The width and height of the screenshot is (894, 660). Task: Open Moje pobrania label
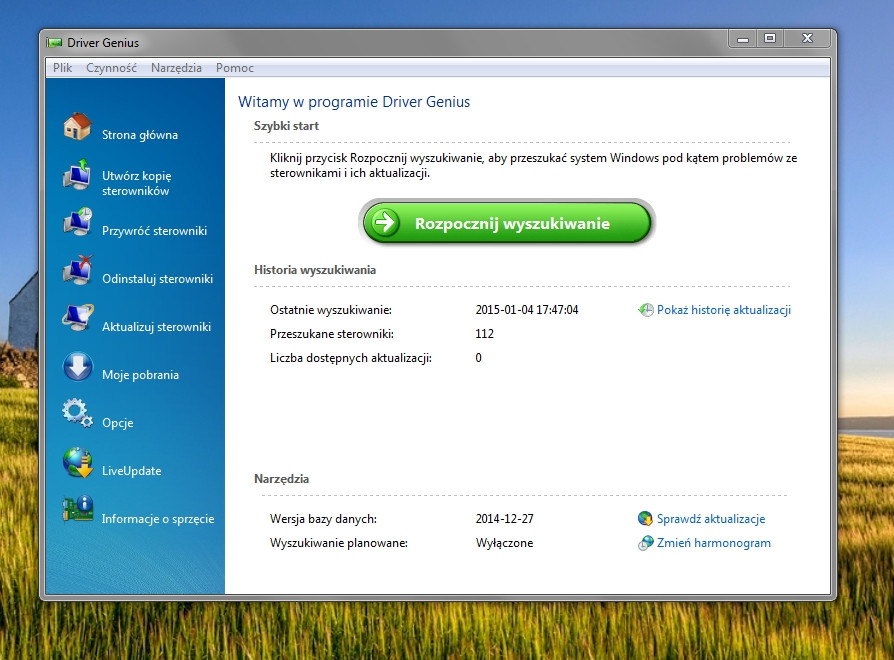pyautogui.click(x=140, y=374)
